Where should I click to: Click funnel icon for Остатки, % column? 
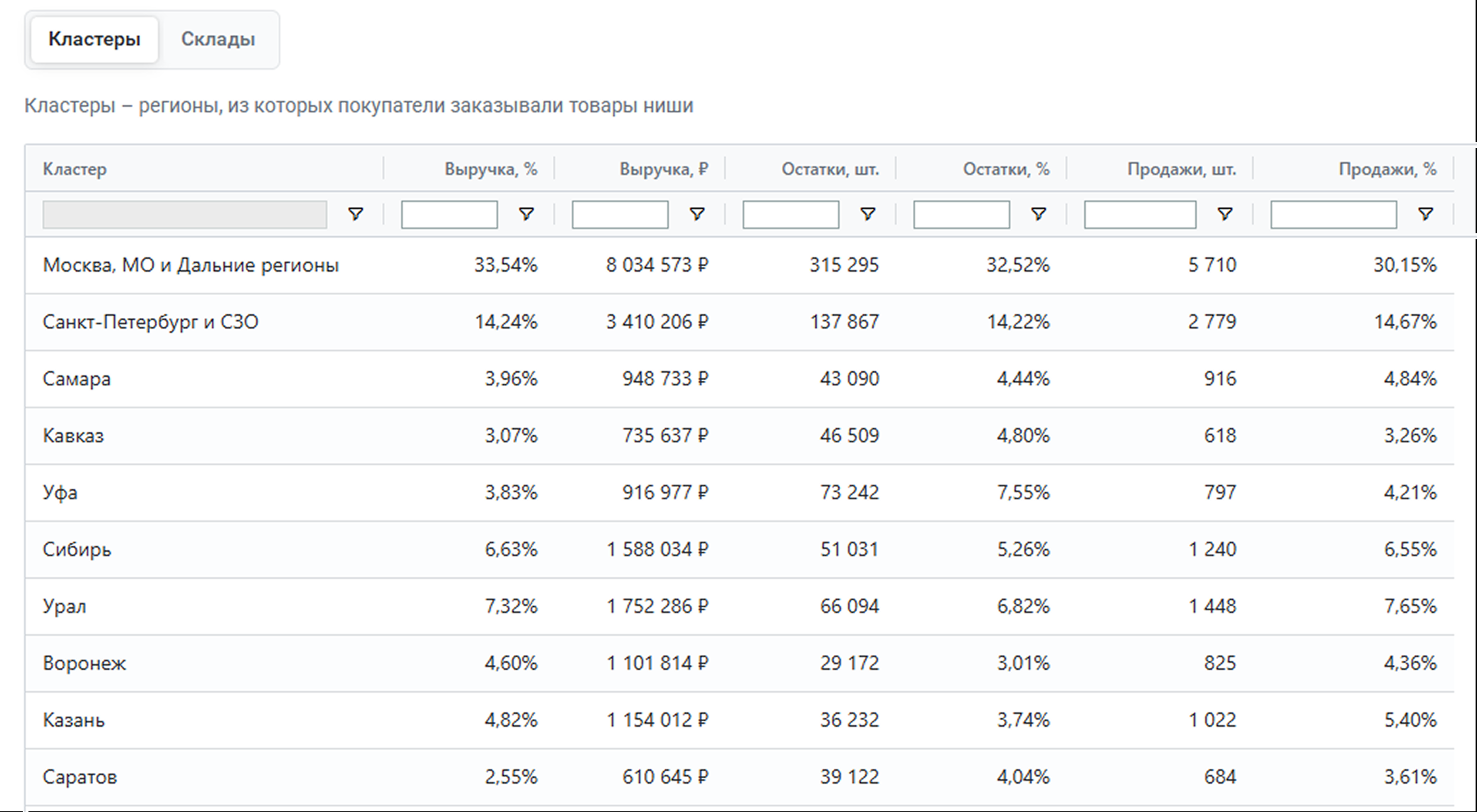(1038, 214)
